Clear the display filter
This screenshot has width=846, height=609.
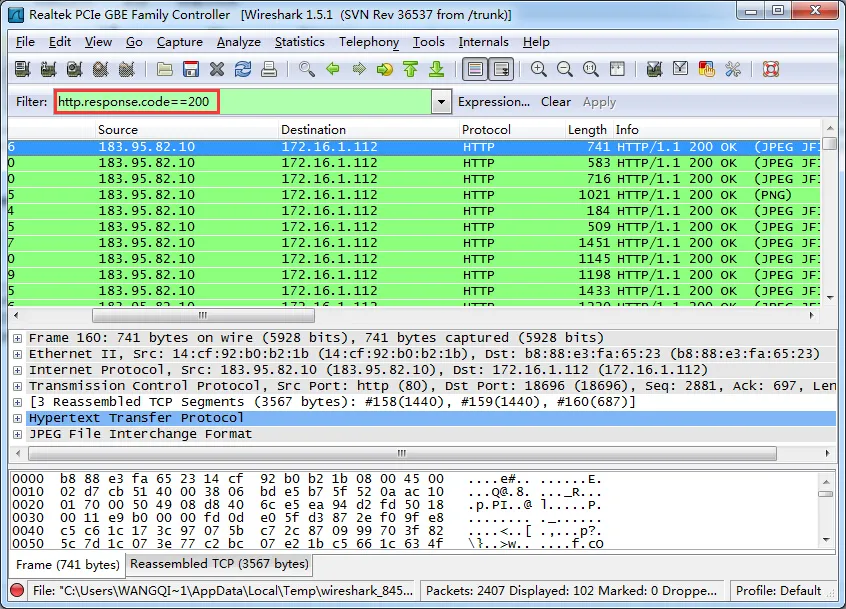(x=556, y=102)
